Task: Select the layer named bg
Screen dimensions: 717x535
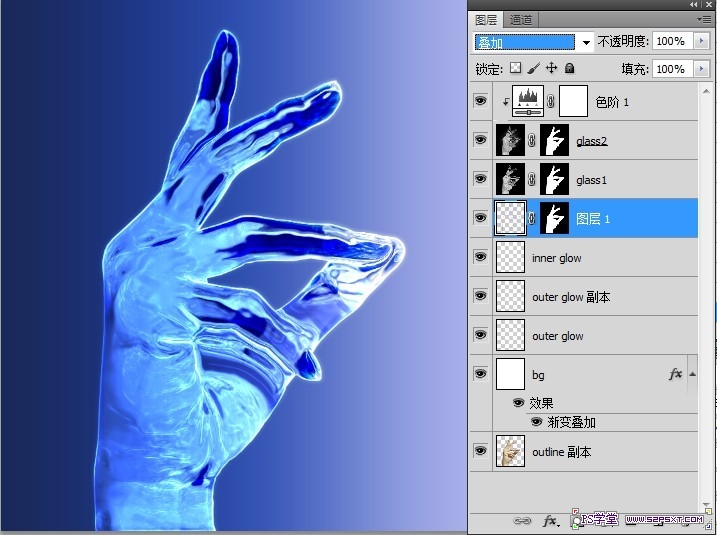Action: click(538, 375)
